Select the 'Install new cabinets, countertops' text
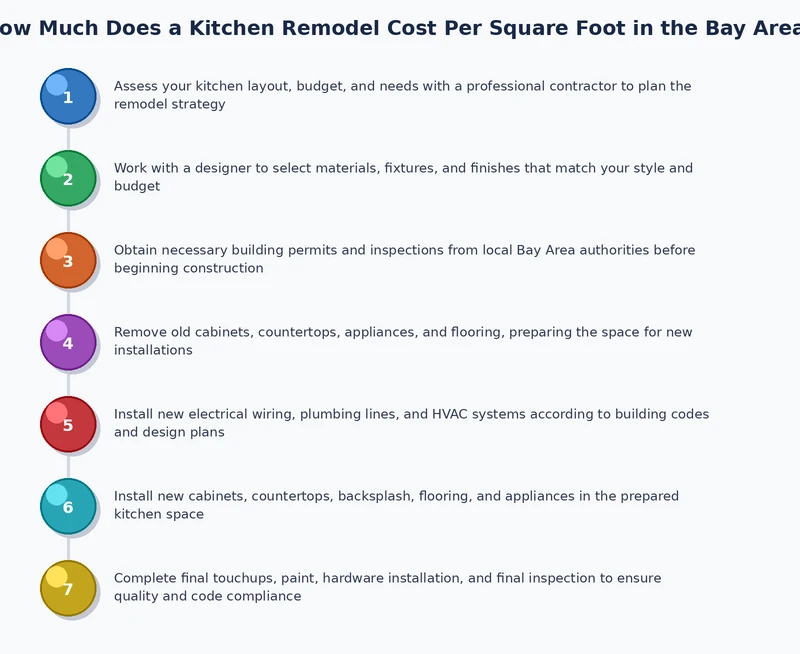 pyautogui.click(x=396, y=505)
